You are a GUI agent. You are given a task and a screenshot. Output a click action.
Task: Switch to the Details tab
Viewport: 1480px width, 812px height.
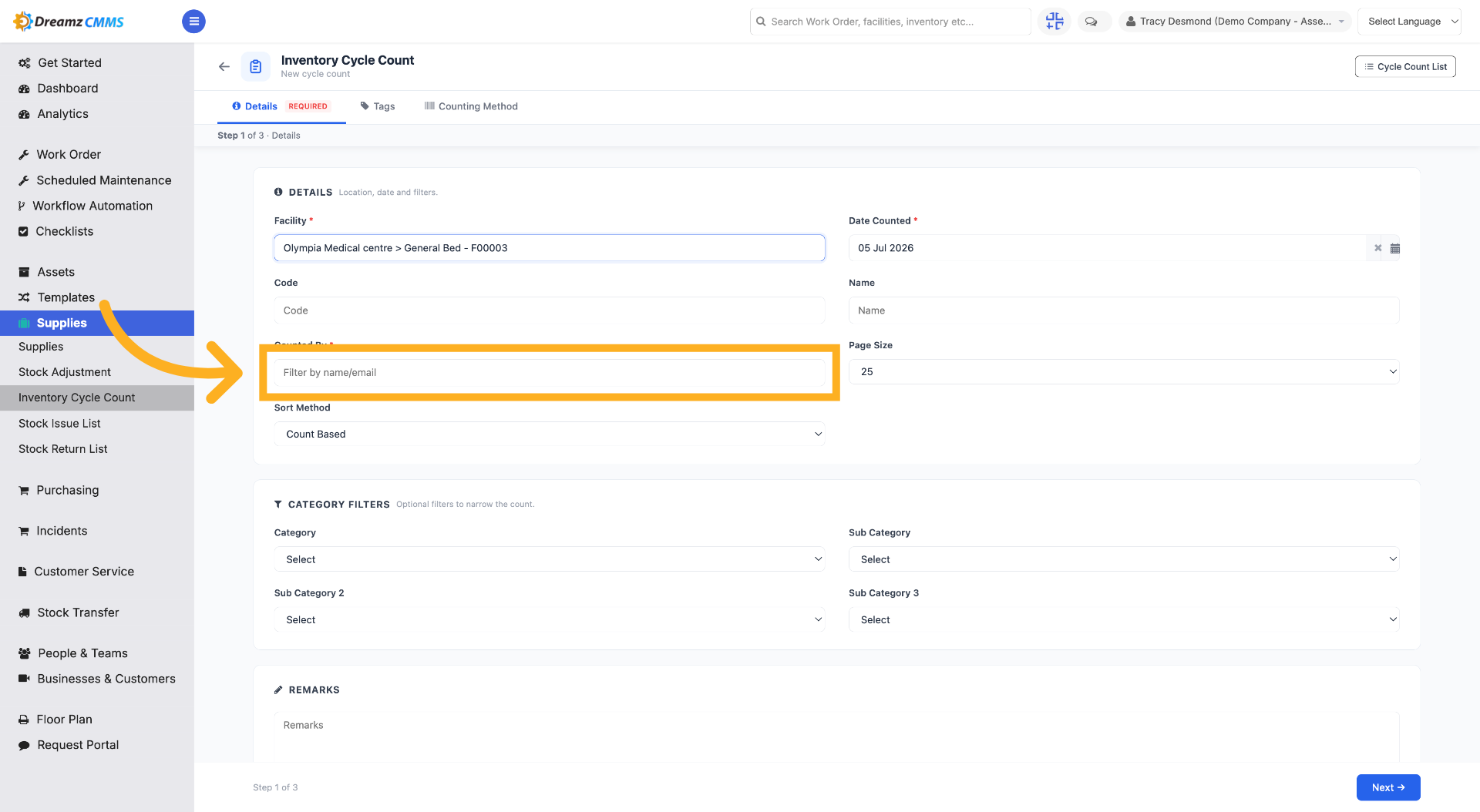point(281,106)
